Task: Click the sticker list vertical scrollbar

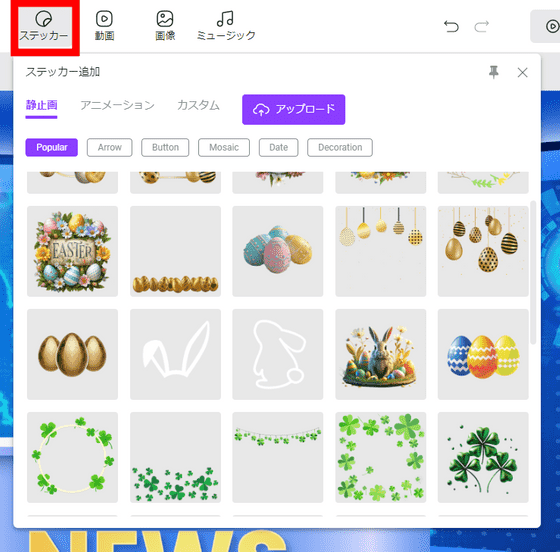Action: (533, 272)
